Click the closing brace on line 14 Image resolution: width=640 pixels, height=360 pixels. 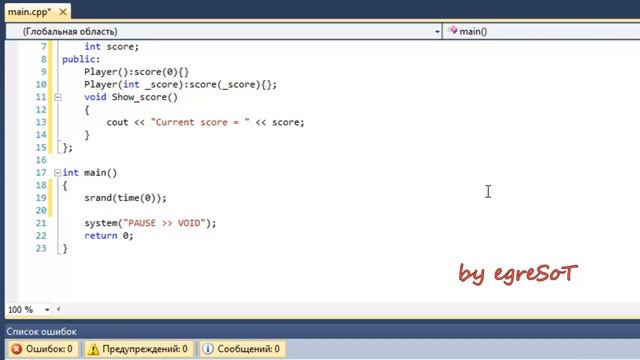[87, 135]
